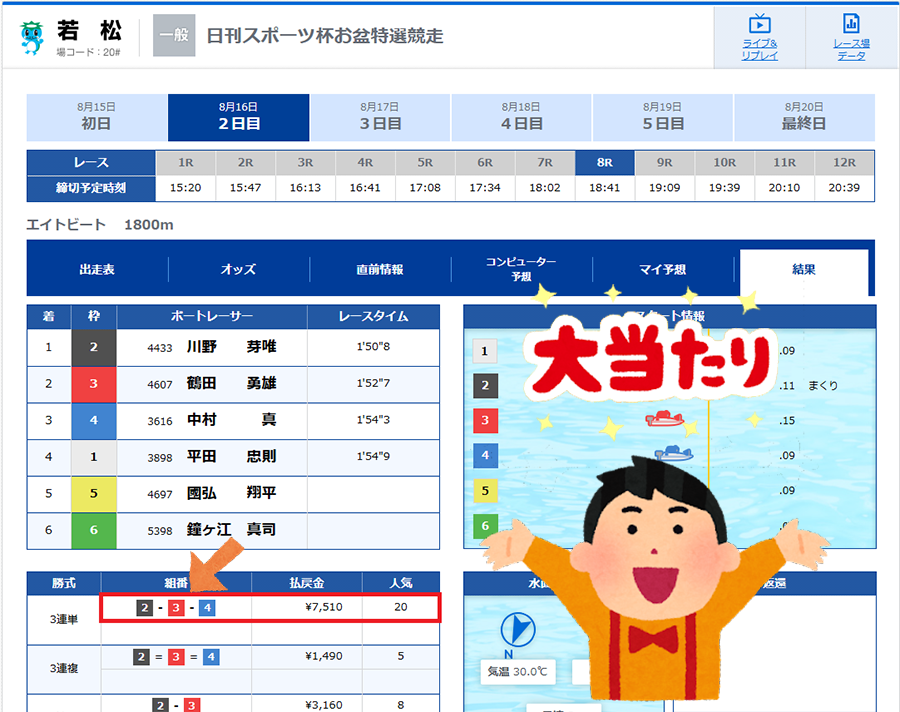
Task: Click the エイトビート 1800m race label
Action: click(x=100, y=225)
